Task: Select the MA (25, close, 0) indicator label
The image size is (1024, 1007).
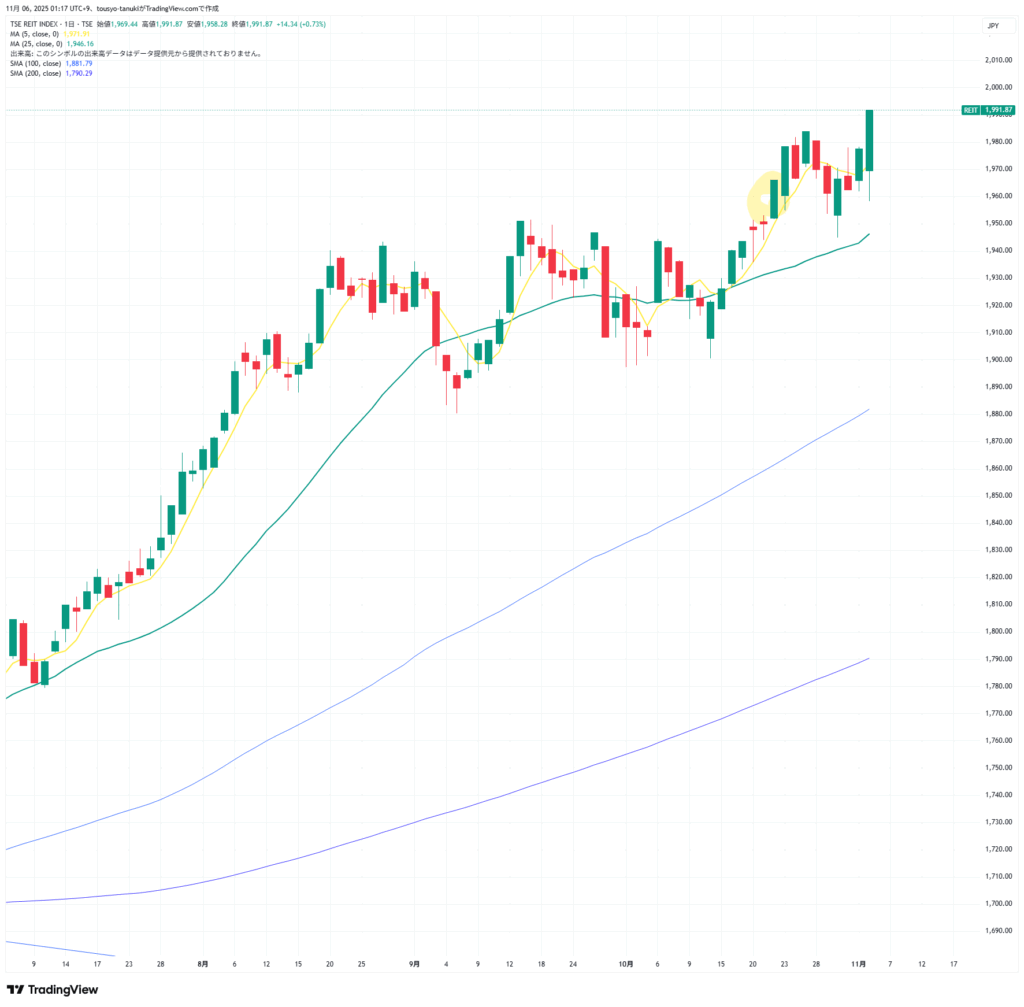Action: pos(34,44)
